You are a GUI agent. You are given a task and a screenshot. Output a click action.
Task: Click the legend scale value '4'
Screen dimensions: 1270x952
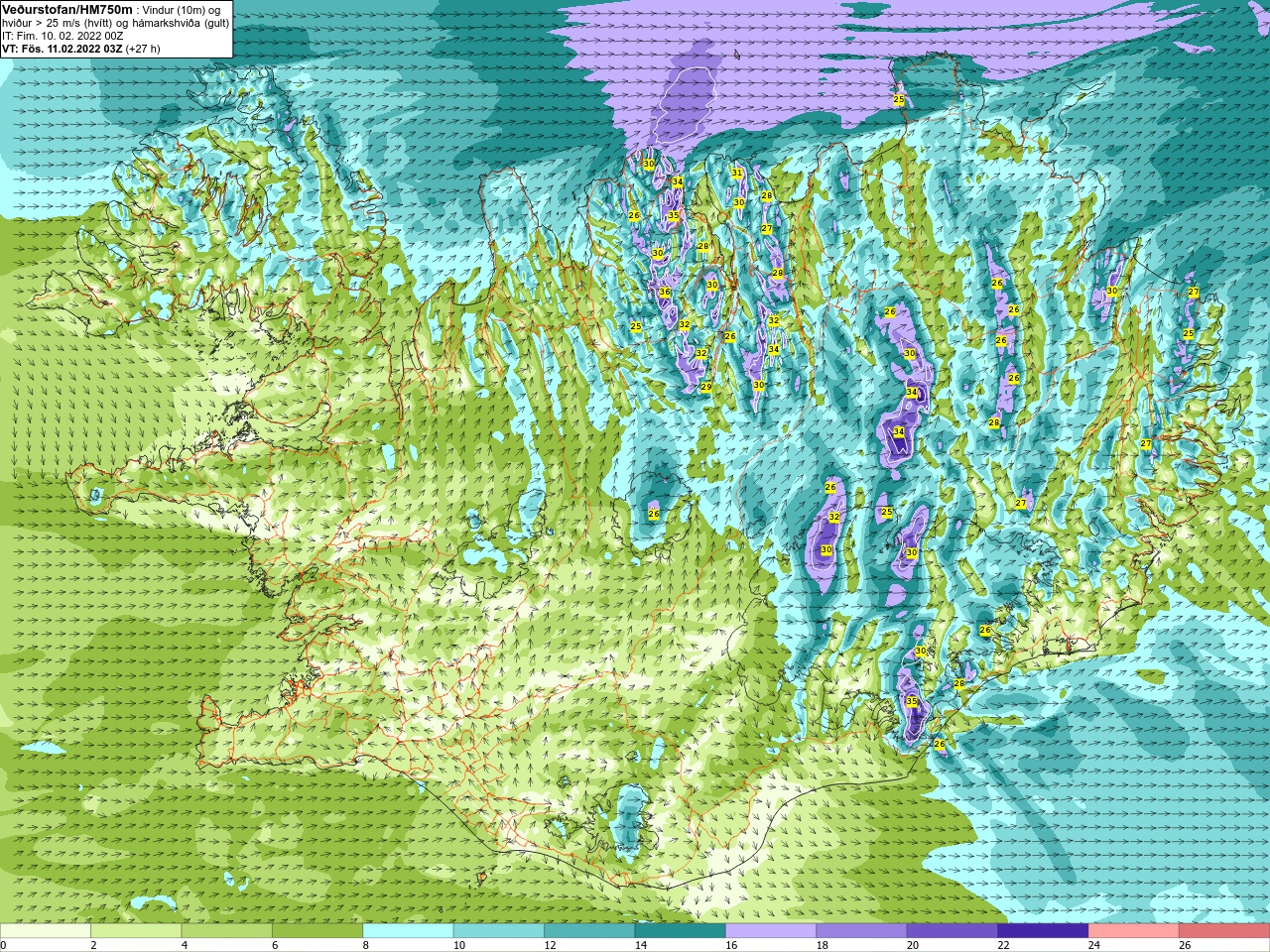coord(185,945)
